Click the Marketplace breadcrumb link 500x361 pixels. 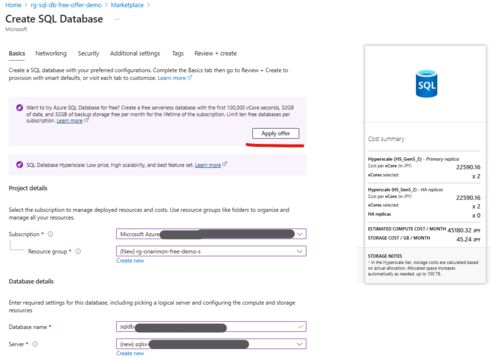127,5
